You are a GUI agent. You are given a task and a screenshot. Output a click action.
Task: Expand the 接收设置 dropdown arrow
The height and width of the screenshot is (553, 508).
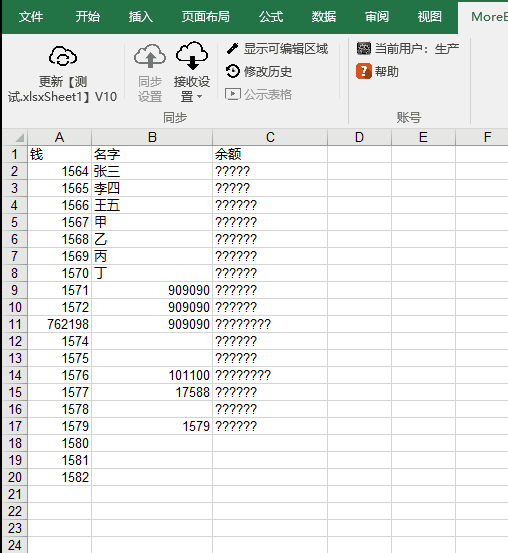pyautogui.click(x=199, y=96)
